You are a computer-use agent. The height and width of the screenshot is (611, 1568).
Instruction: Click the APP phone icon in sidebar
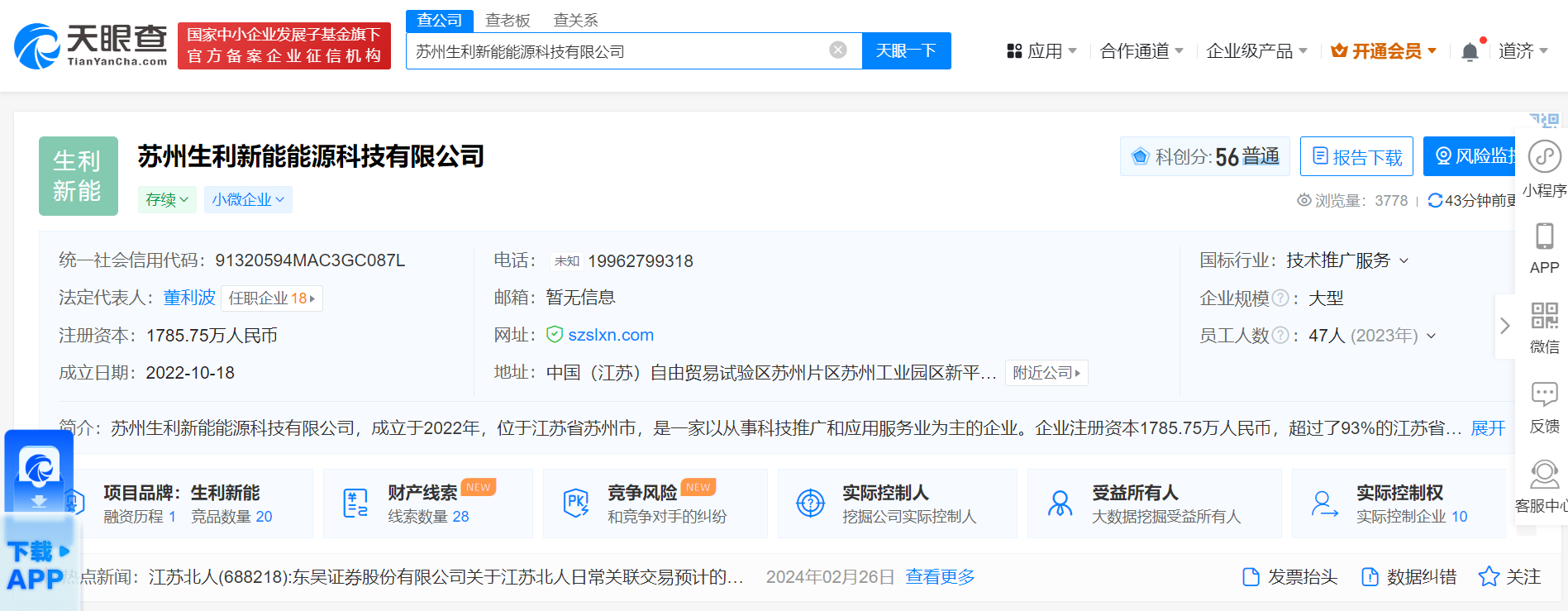(1543, 236)
